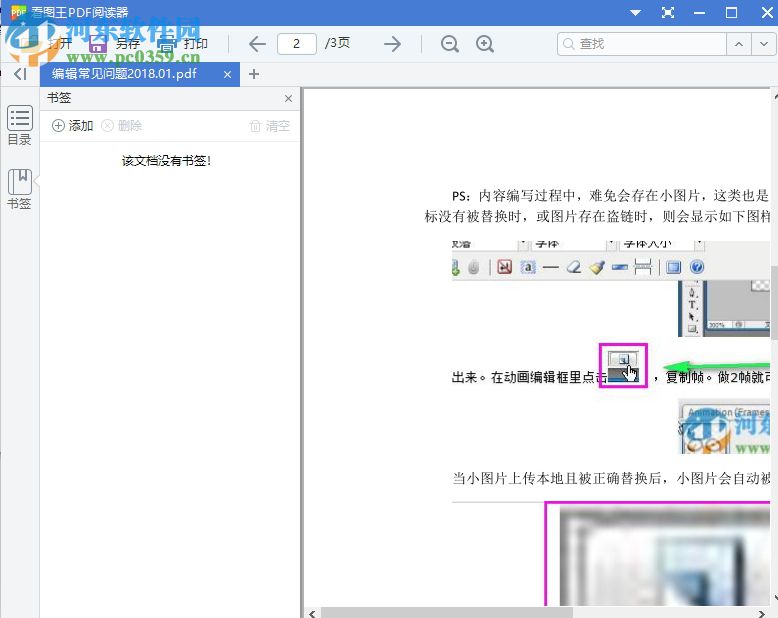Click the vertical scrollbar thumb
Image resolution: width=778 pixels, height=618 pixels.
click(x=774, y=303)
